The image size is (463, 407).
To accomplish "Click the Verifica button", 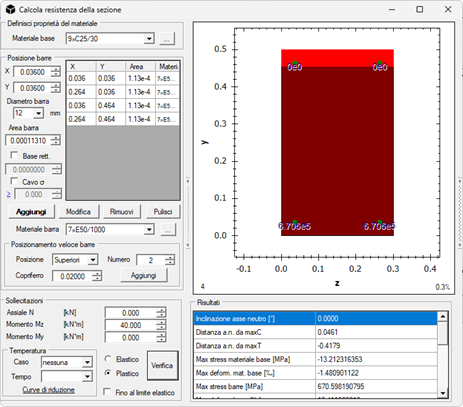I will [x=163, y=366].
